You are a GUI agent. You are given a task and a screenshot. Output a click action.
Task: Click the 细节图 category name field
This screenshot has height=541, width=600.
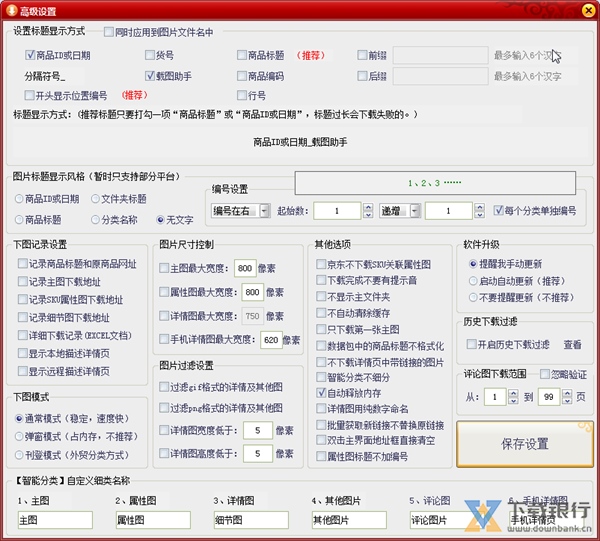251,520
